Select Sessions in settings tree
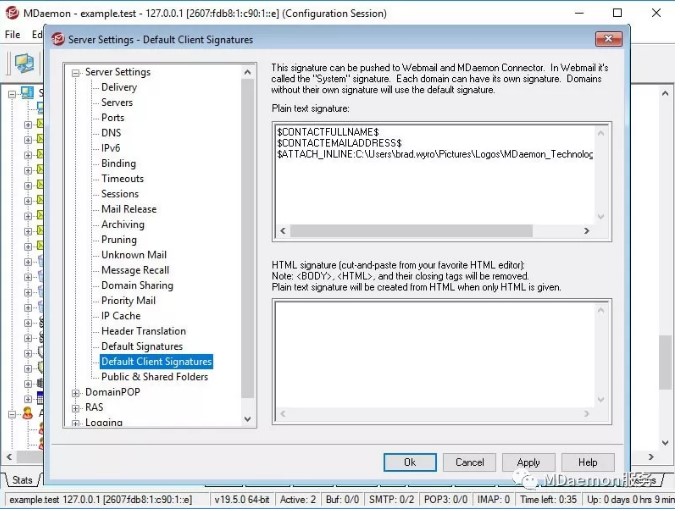 [120, 194]
